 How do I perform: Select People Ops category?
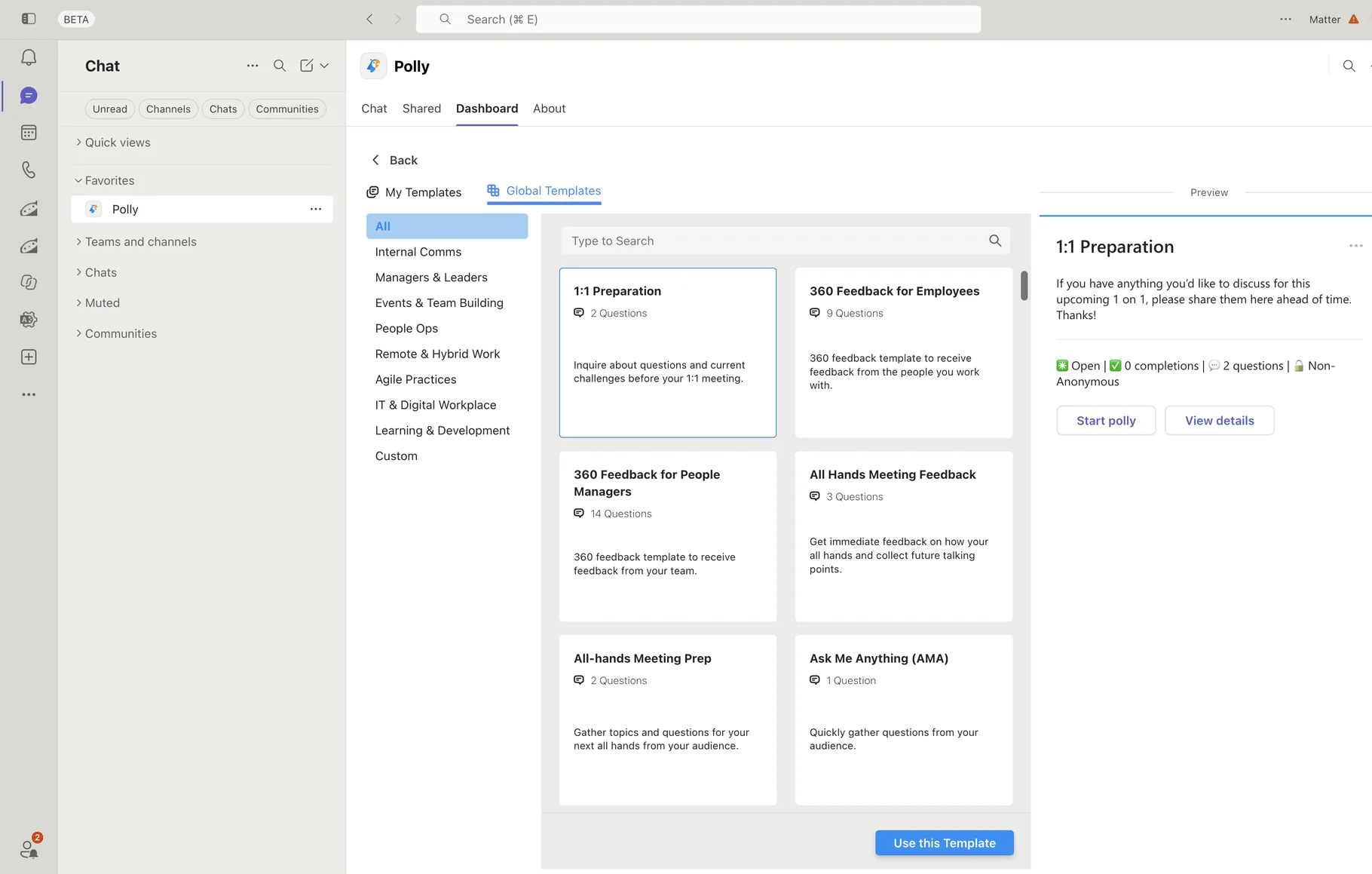(406, 329)
